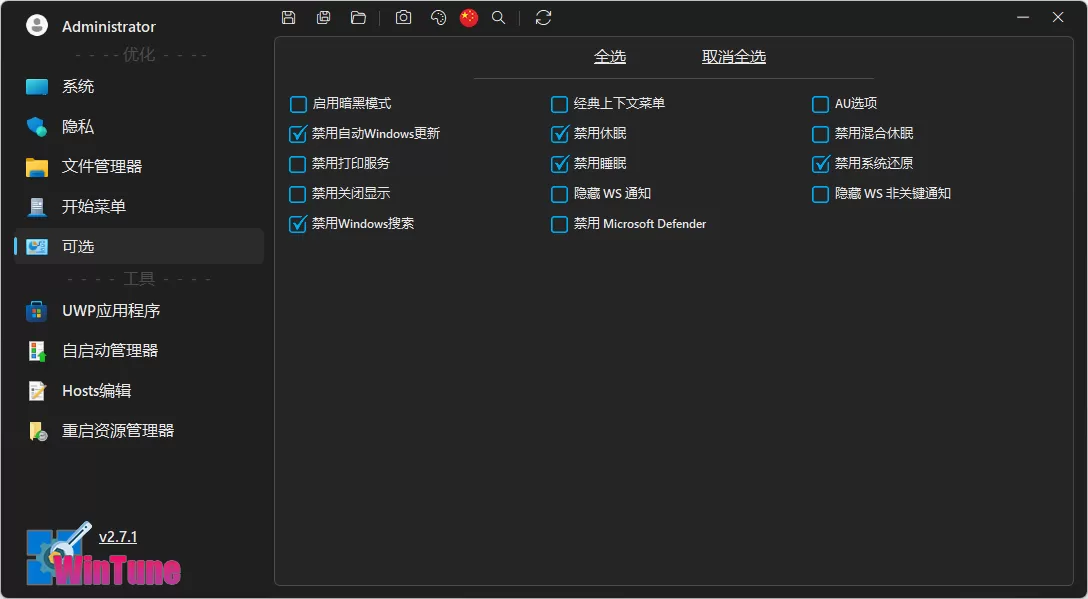Click the save-as config icon
The image size is (1088, 599).
(x=323, y=17)
